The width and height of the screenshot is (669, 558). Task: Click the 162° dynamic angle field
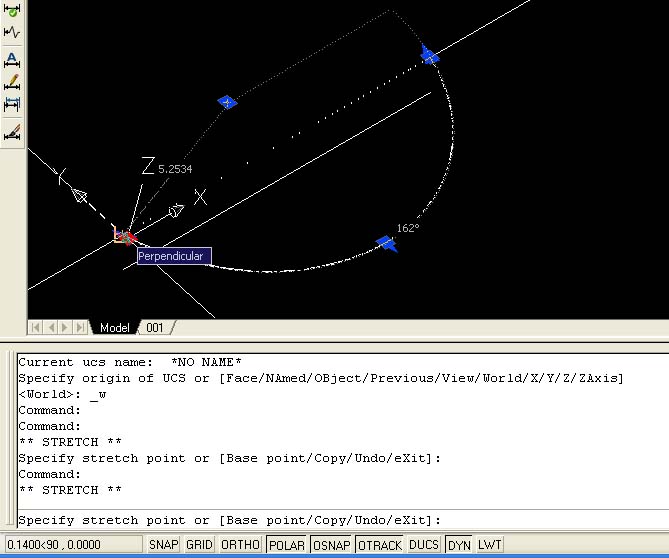[408, 228]
